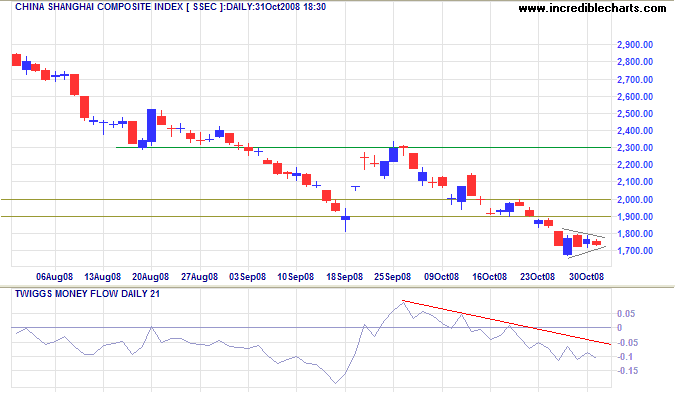Click the www.incrediblecharts.com watermark link
Image resolution: width=675 pixels, height=395 pixels.
tap(592, 8)
